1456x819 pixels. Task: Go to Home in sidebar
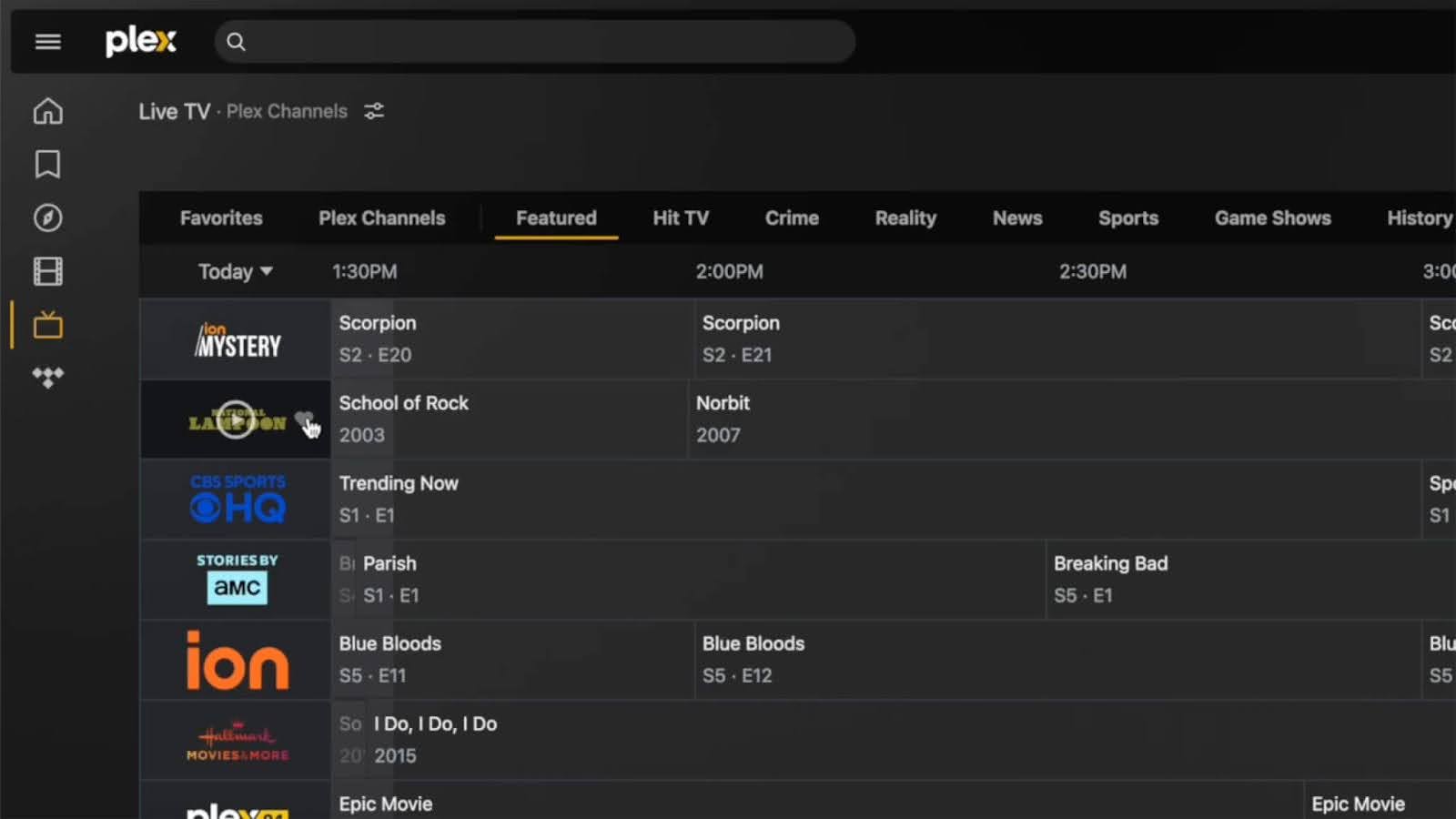click(47, 111)
